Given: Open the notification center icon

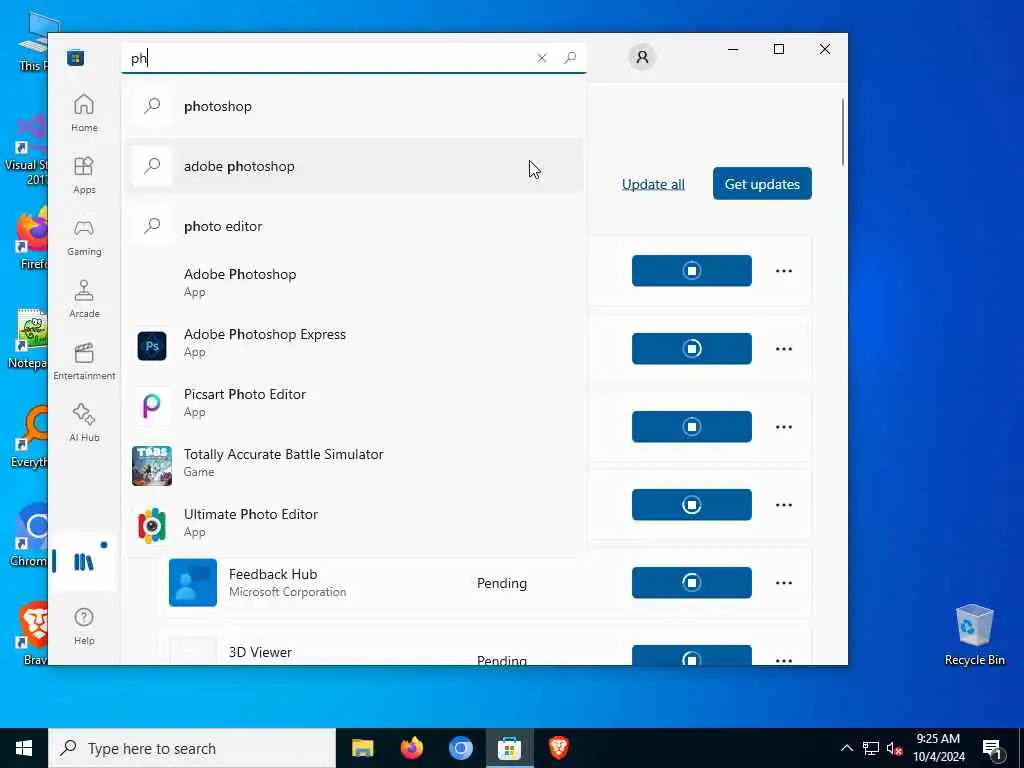Looking at the screenshot, I should 993,748.
